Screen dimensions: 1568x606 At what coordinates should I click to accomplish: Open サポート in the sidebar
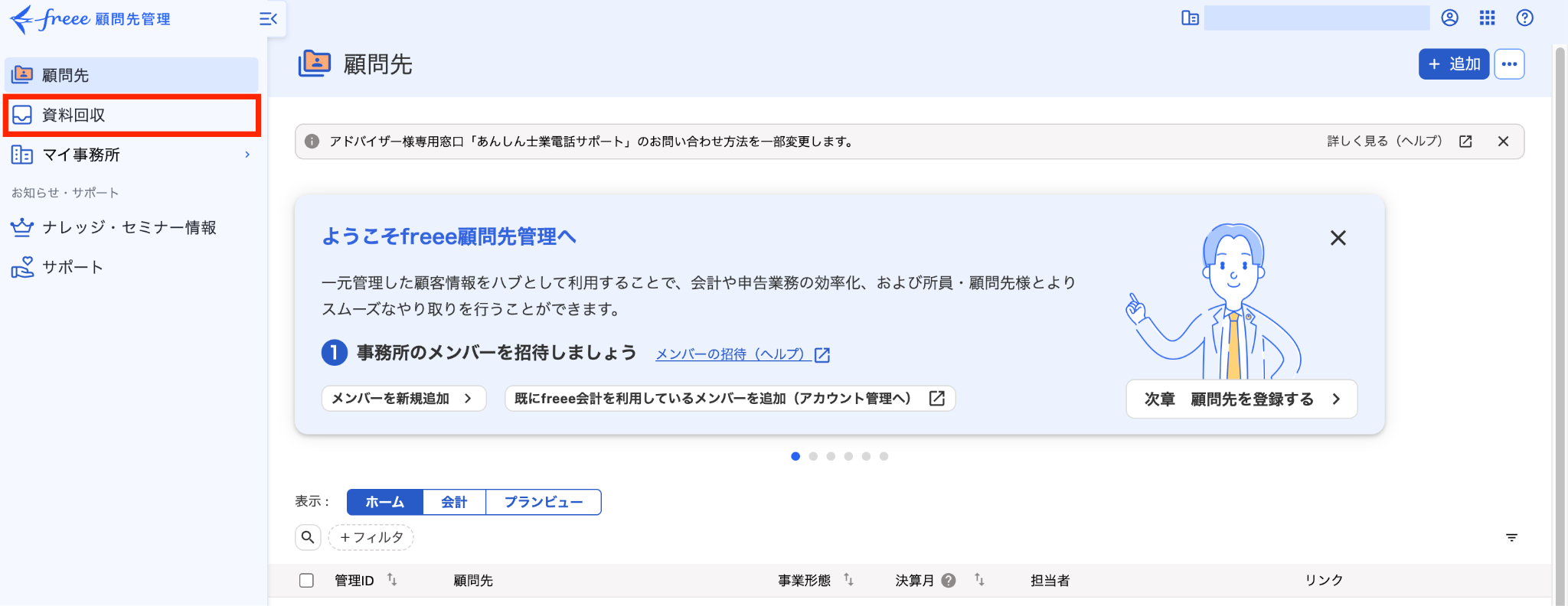pos(132,267)
